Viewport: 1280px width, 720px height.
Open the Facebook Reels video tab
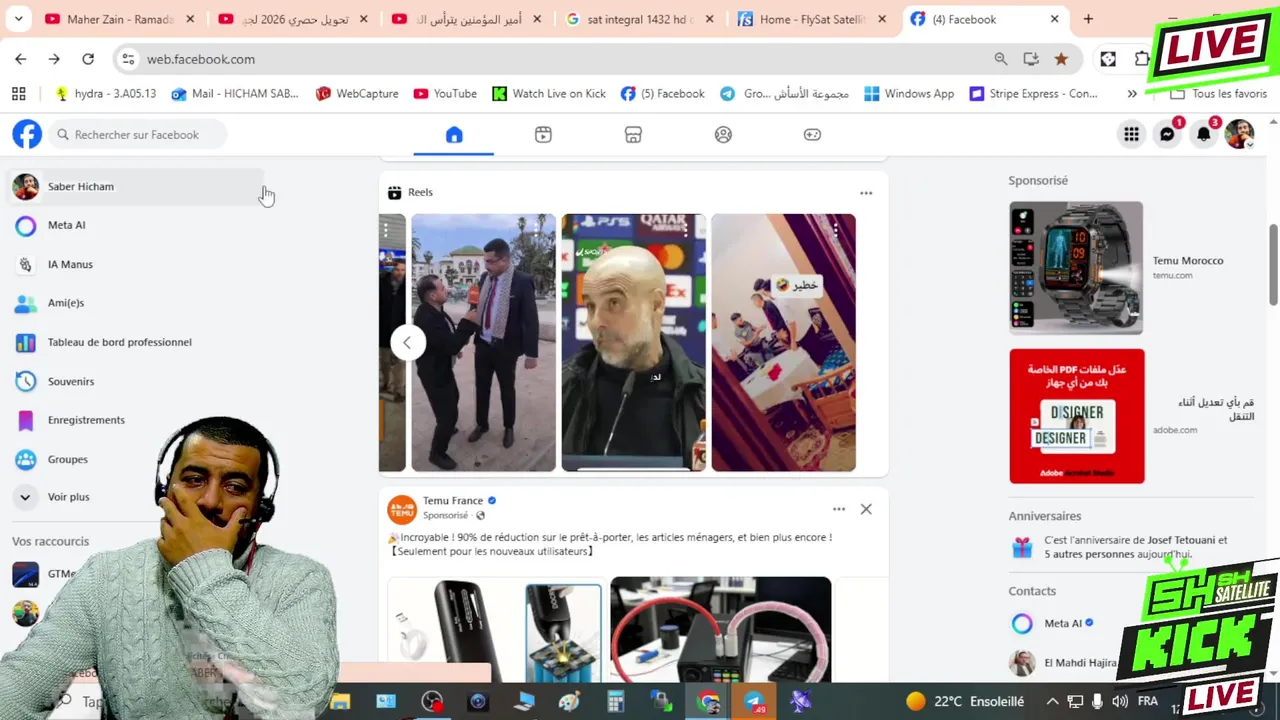click(x=543, y=135)
